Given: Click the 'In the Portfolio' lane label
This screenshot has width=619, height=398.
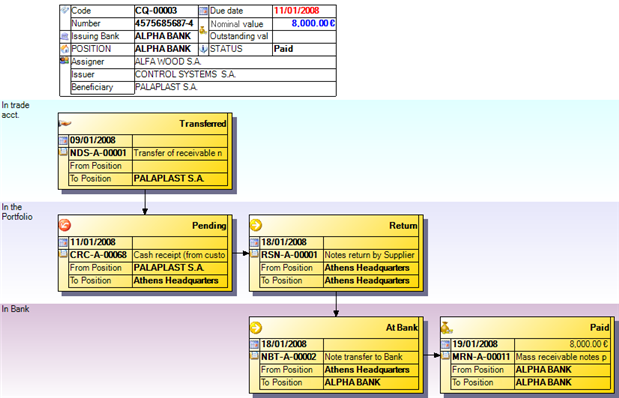Looking at the screenshot, I should click(x=17, y=212).
